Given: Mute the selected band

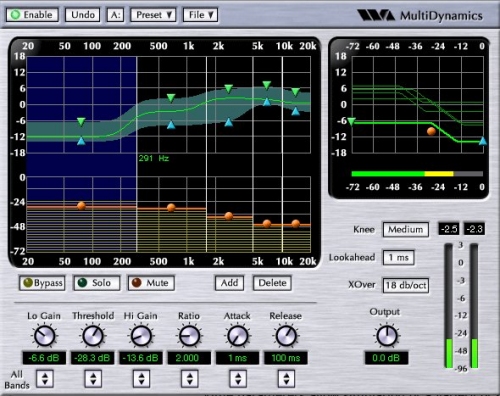Looking at the screenshot, I should point(151,283).
